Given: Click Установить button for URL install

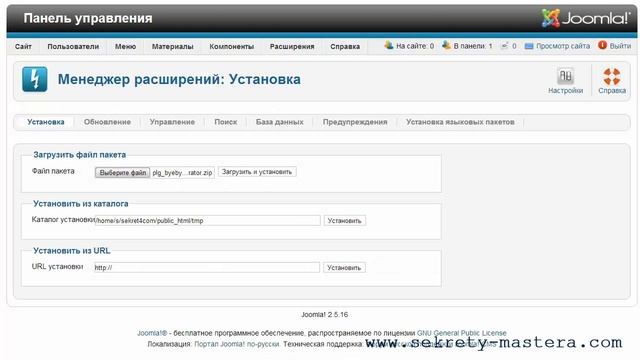Looking at the screenshot, I should coord(344,268).
